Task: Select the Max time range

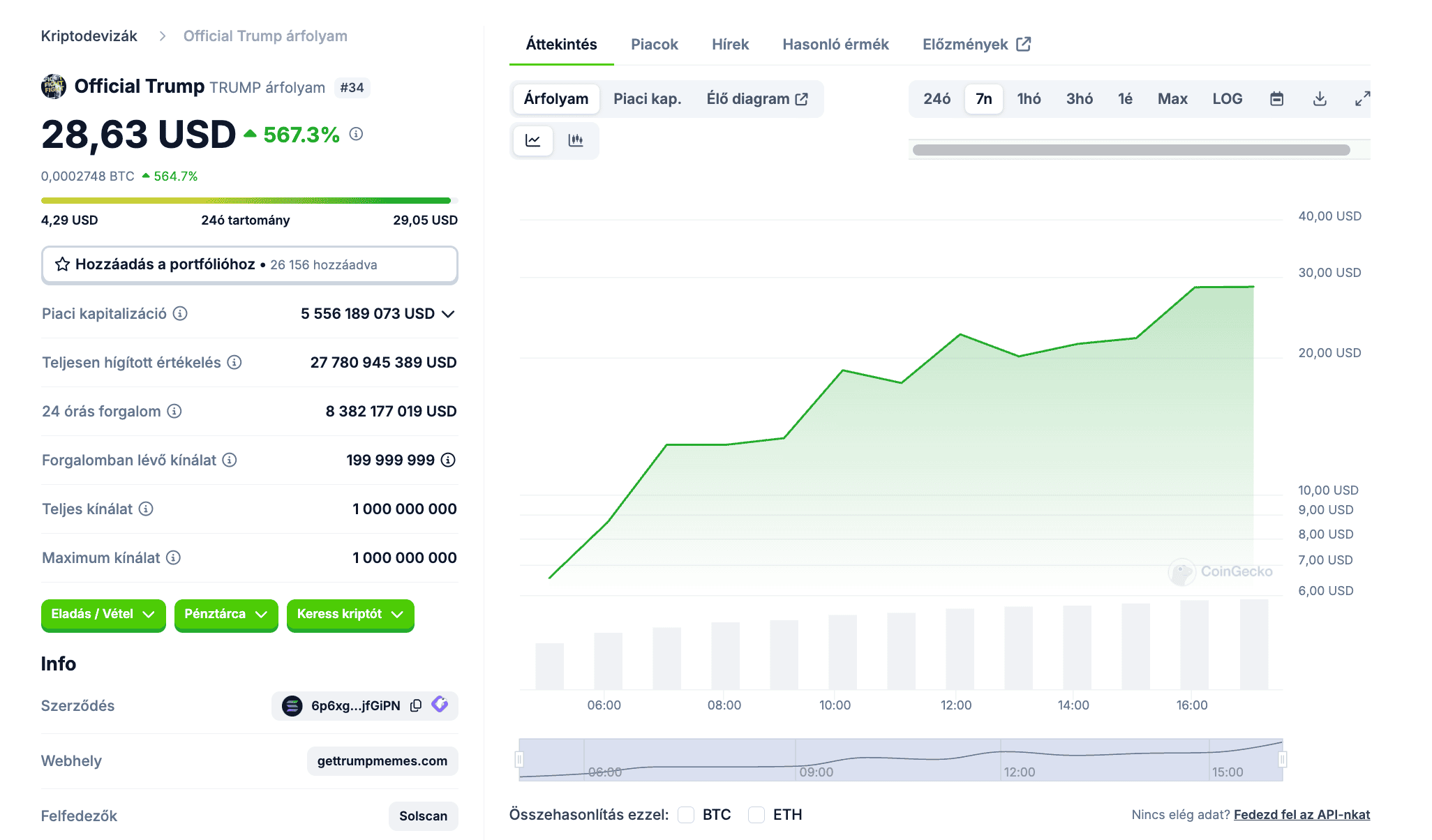Action: 1172,99
